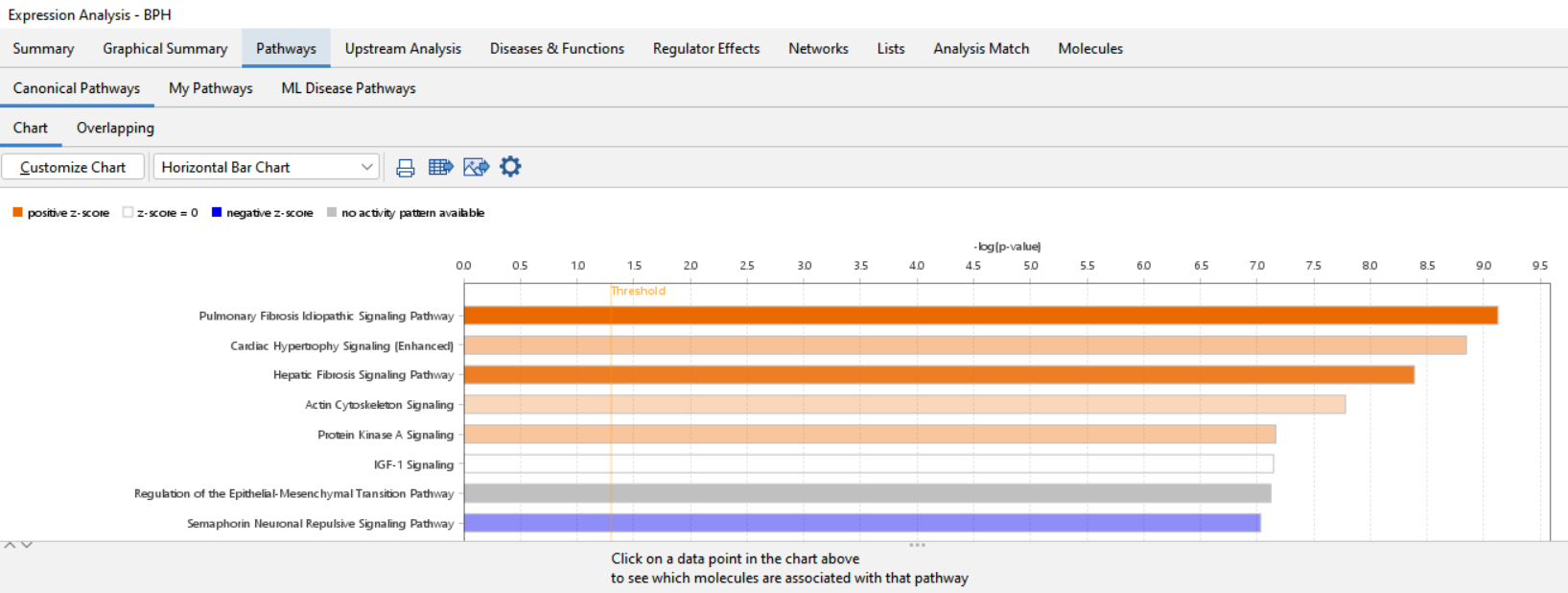The height and width of the screenshot is (593, 1568).
Task: Click the print chart icon
Action: 406,168
